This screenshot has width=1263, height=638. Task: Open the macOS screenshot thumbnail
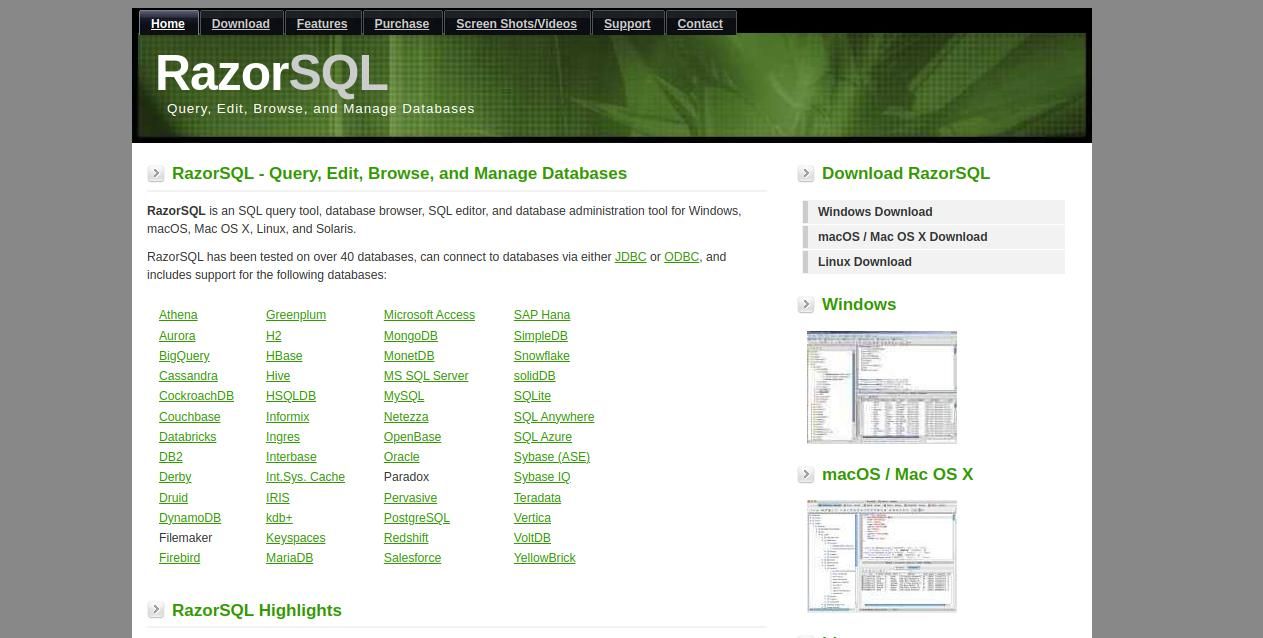882,556
